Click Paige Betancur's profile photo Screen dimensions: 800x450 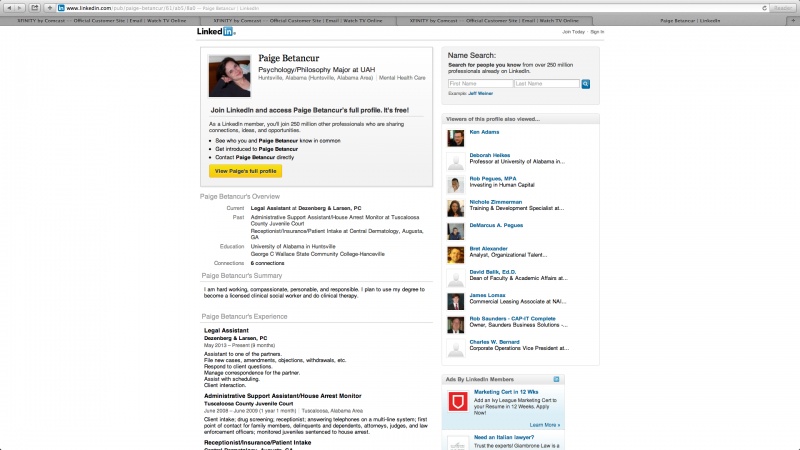click(230, 76)
